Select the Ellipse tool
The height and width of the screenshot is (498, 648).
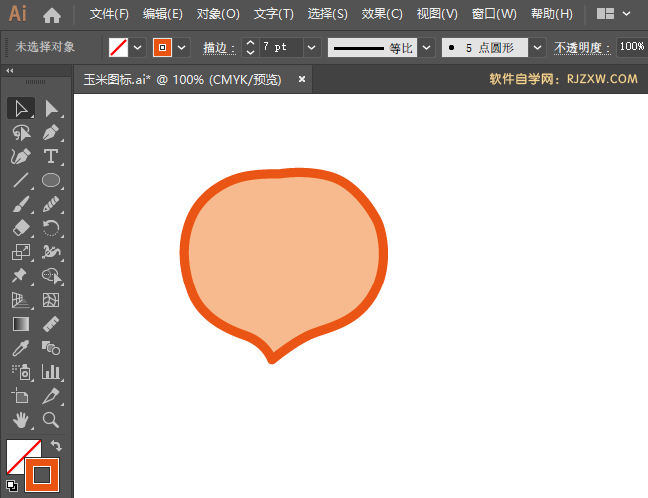(x=51, y=180)
